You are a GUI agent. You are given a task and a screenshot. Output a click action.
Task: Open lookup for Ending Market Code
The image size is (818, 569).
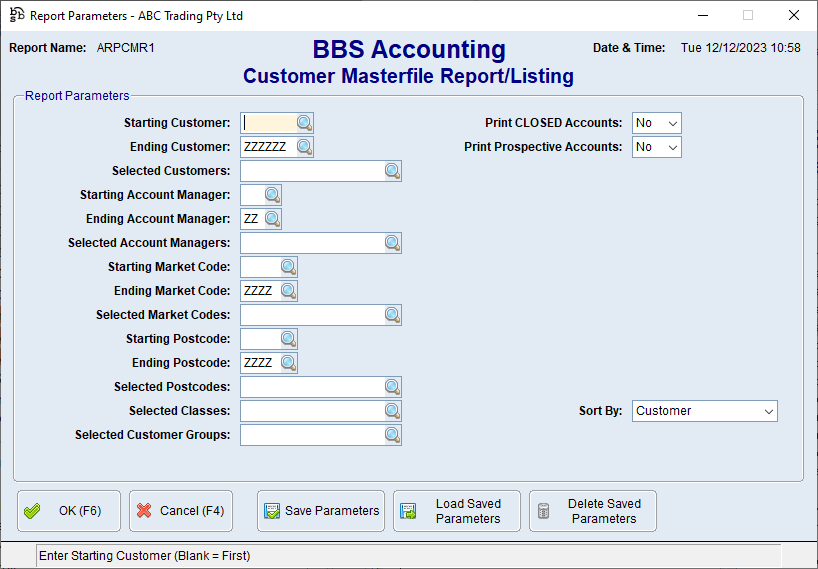(288, 291)
